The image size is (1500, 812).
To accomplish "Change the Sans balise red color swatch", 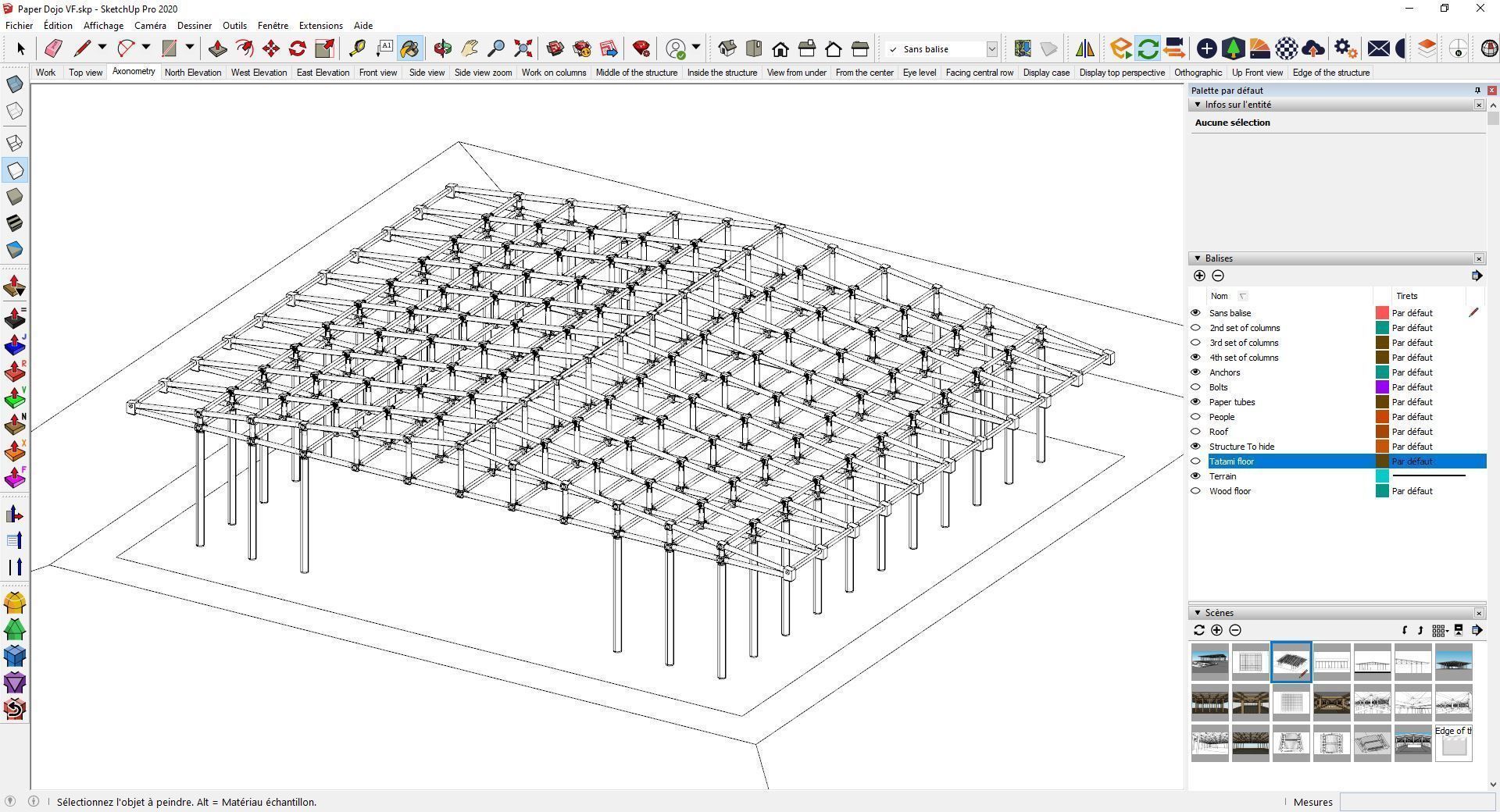I will tap(1382, 313).
